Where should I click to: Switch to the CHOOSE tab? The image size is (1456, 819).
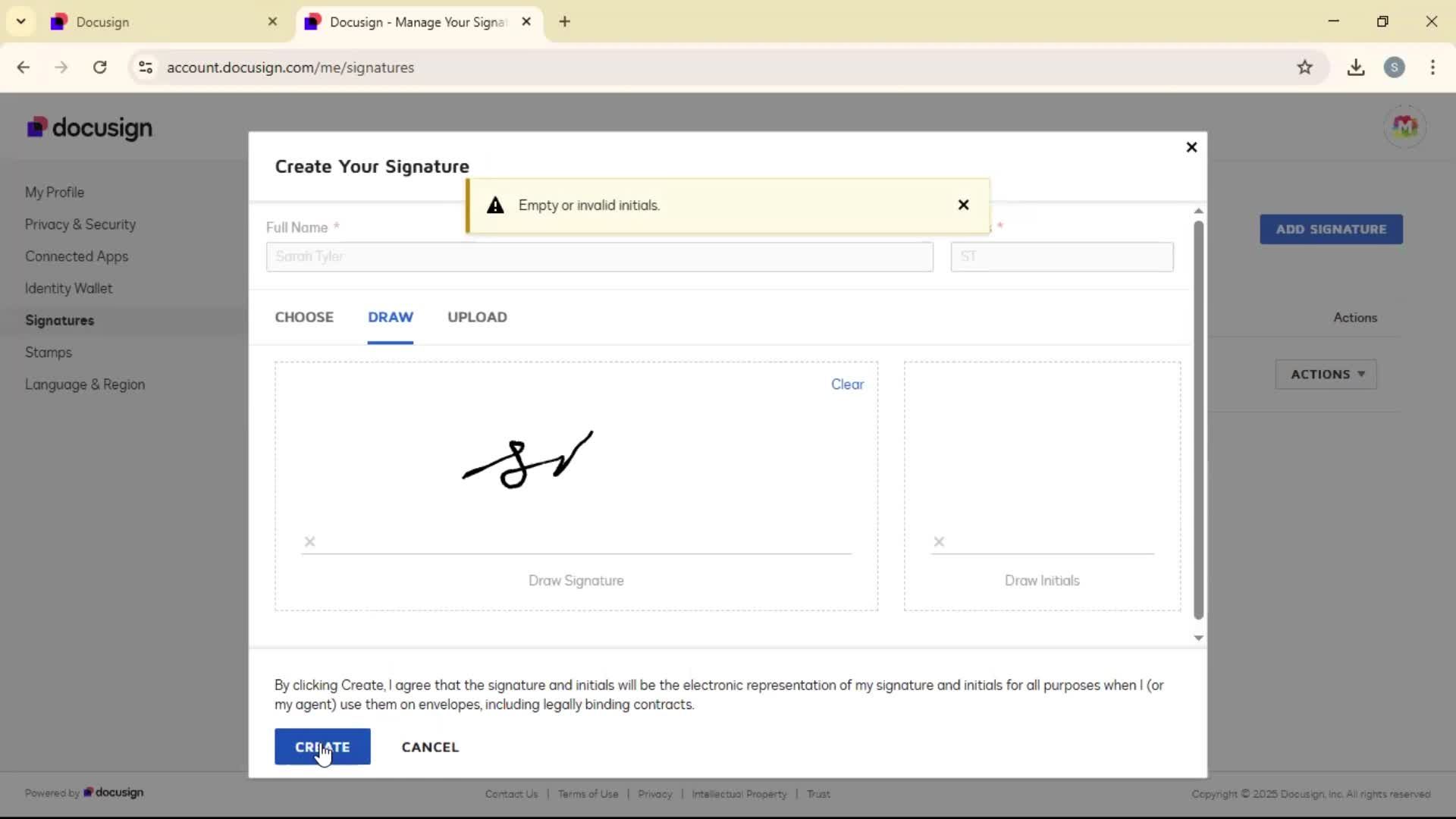[x=304, y=317]
